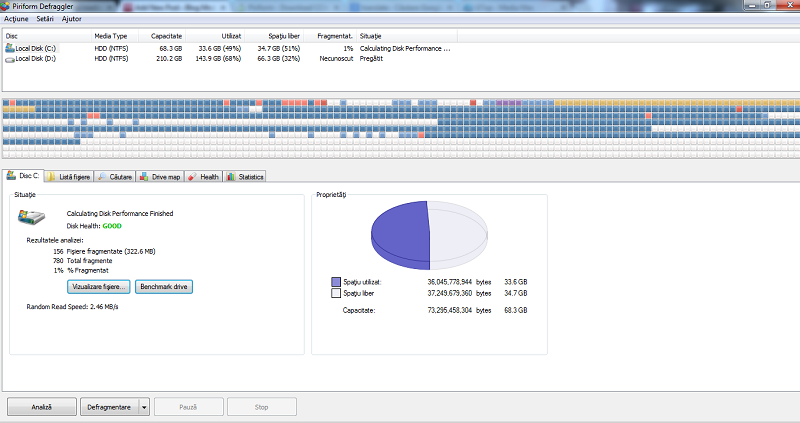Click the Local Disk (D:) drive icon
Screen dimensions: 800x423
(x=10, y=59)
